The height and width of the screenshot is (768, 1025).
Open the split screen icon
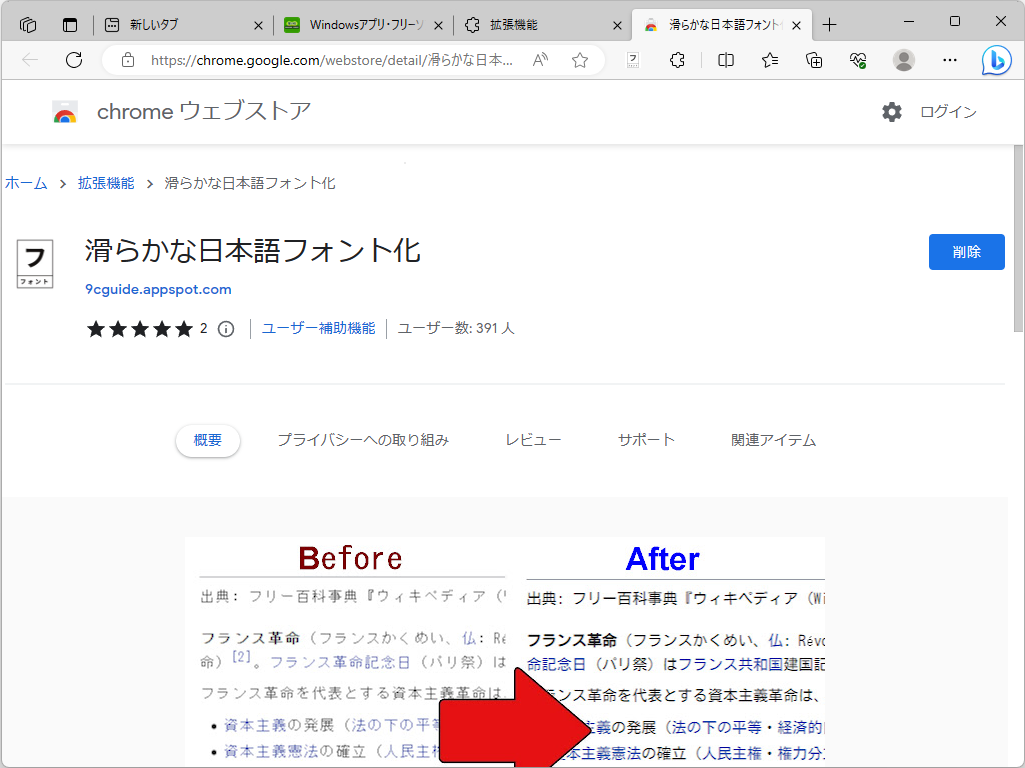coord(724,60)
